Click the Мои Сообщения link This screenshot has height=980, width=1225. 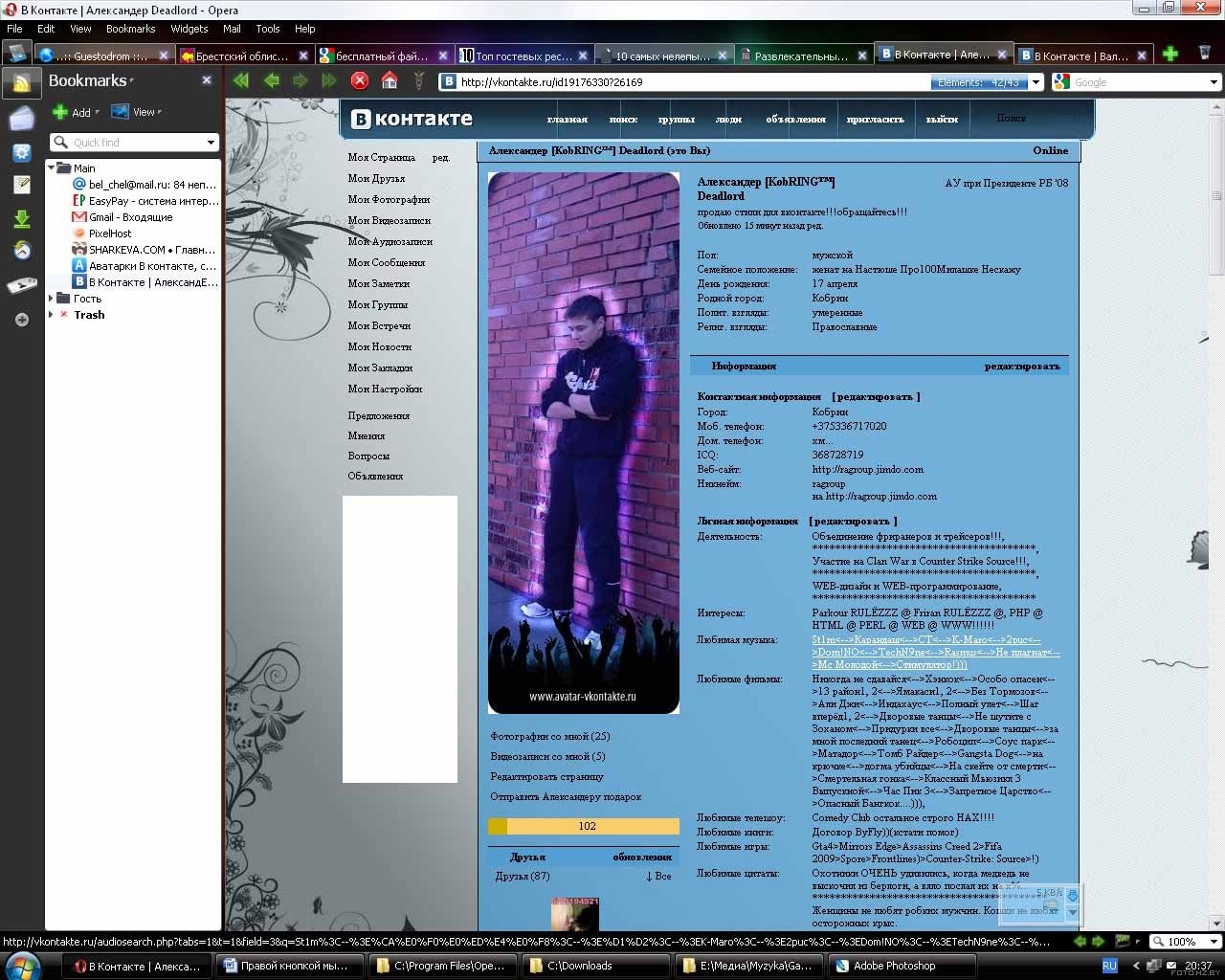[x=387, y=262]
